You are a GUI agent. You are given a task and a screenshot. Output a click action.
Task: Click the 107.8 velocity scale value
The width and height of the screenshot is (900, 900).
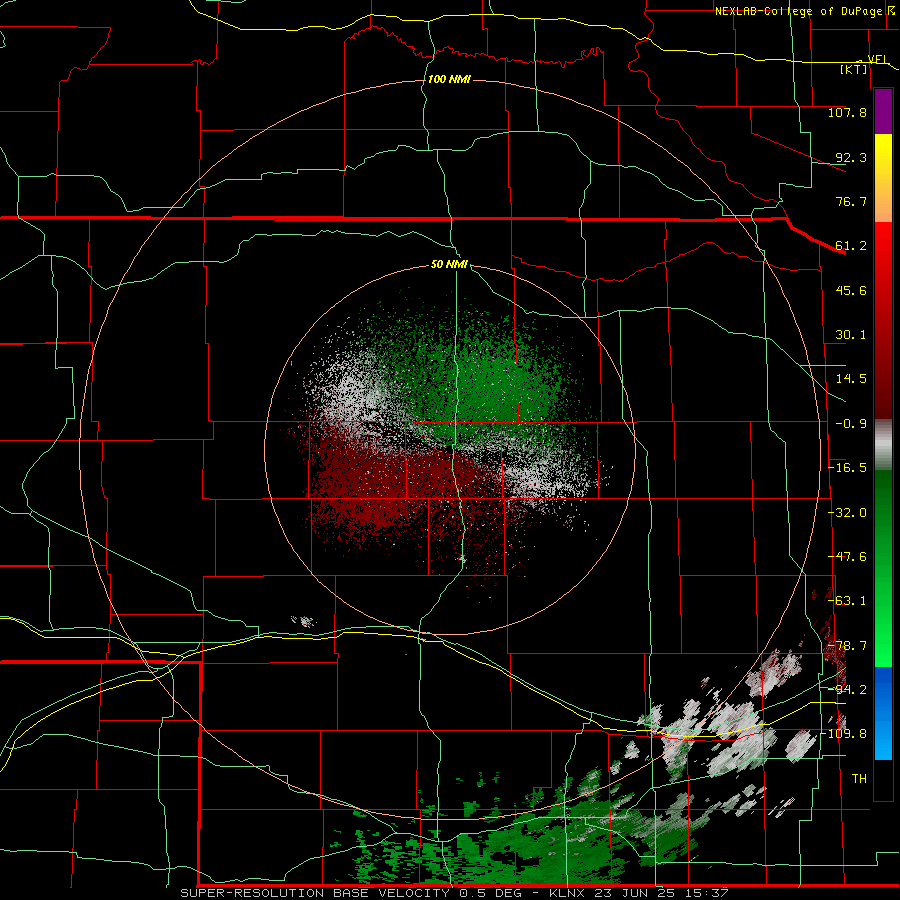coord(847,112)
